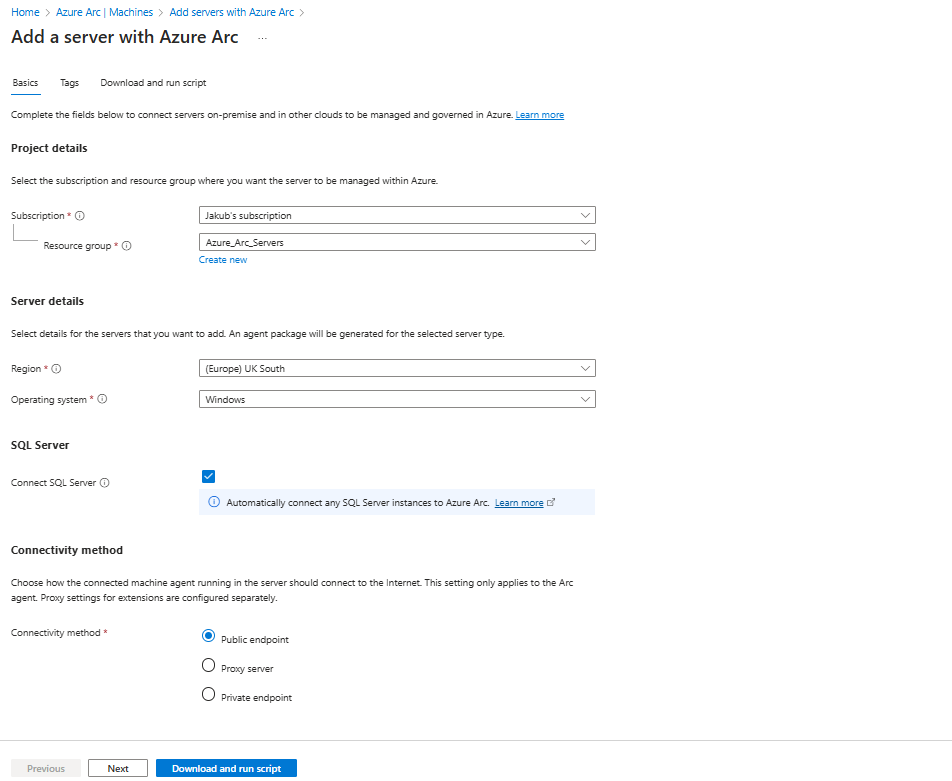Image resolution: width=952 pixels, height=781 pixels.
Task: Select Proxy server connectivity option
Action: (208, 665)
